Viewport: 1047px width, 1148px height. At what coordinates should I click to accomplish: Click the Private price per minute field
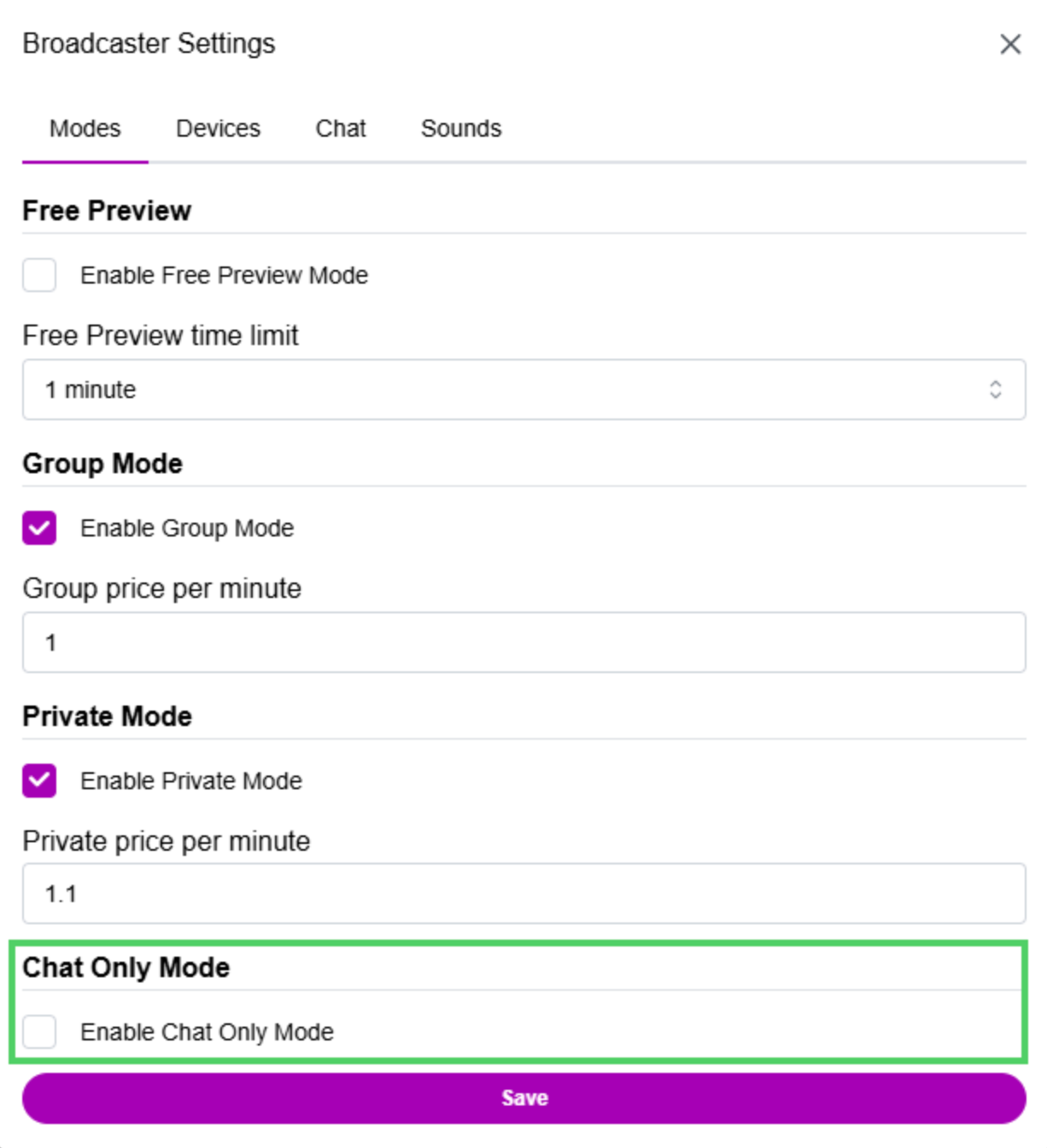(523, 894)
